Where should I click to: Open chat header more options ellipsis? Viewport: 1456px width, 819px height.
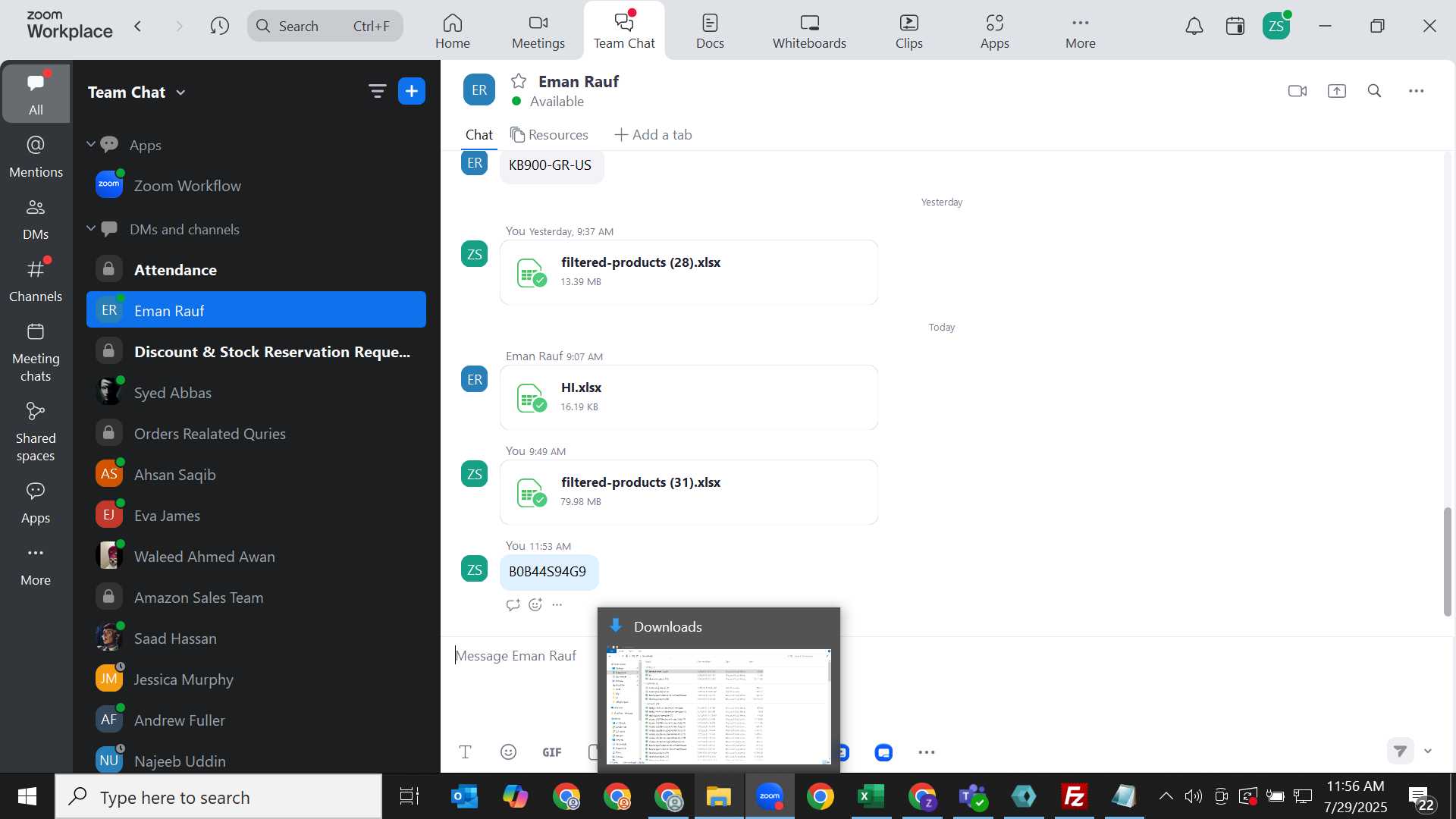[x=1417, y=91]
